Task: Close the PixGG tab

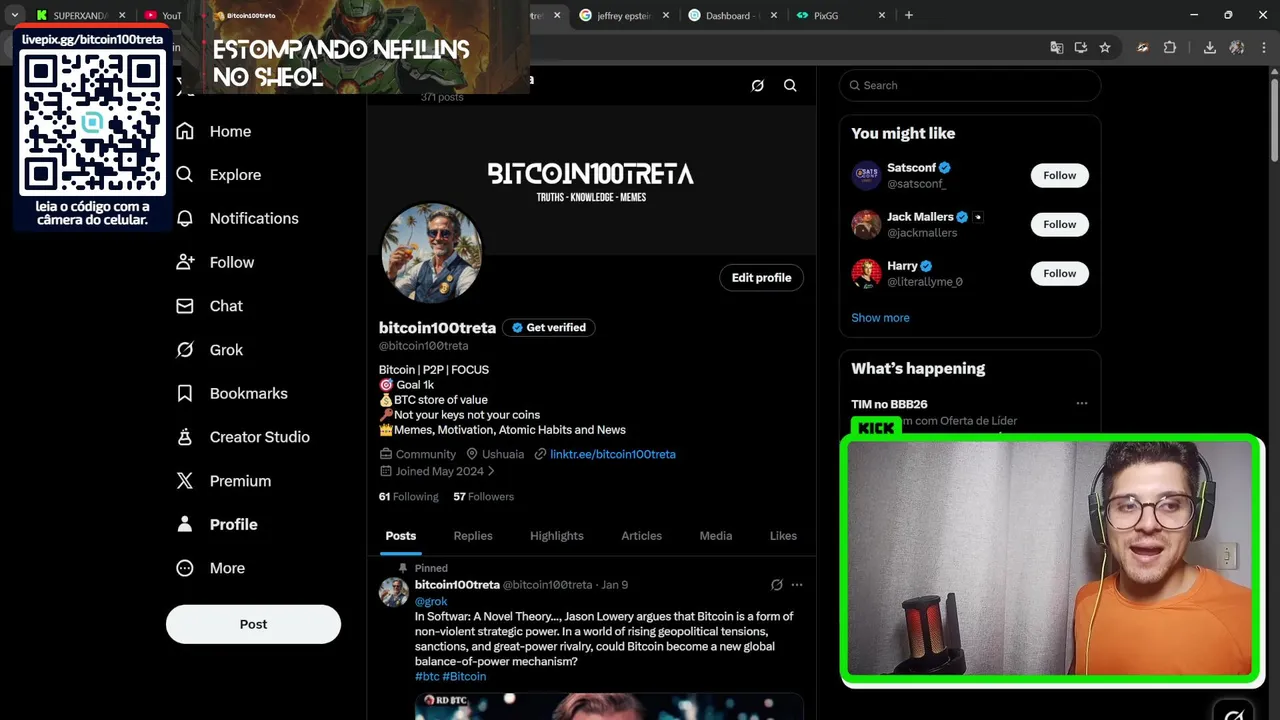Action: click(881, 15)
